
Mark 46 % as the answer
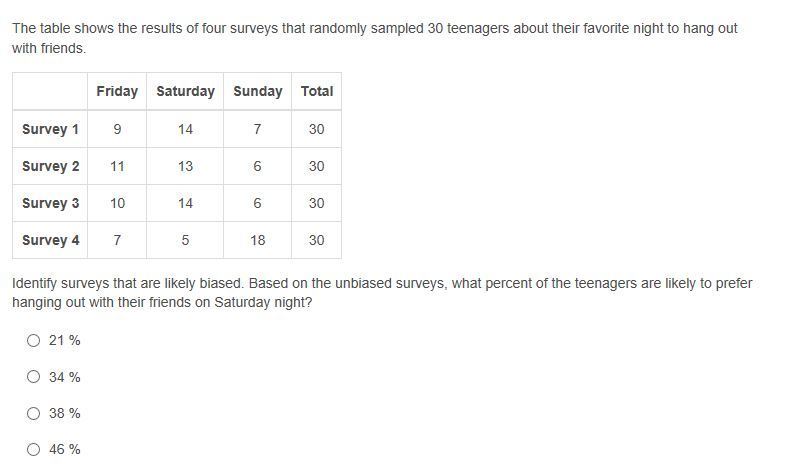(x=34, y=449)
